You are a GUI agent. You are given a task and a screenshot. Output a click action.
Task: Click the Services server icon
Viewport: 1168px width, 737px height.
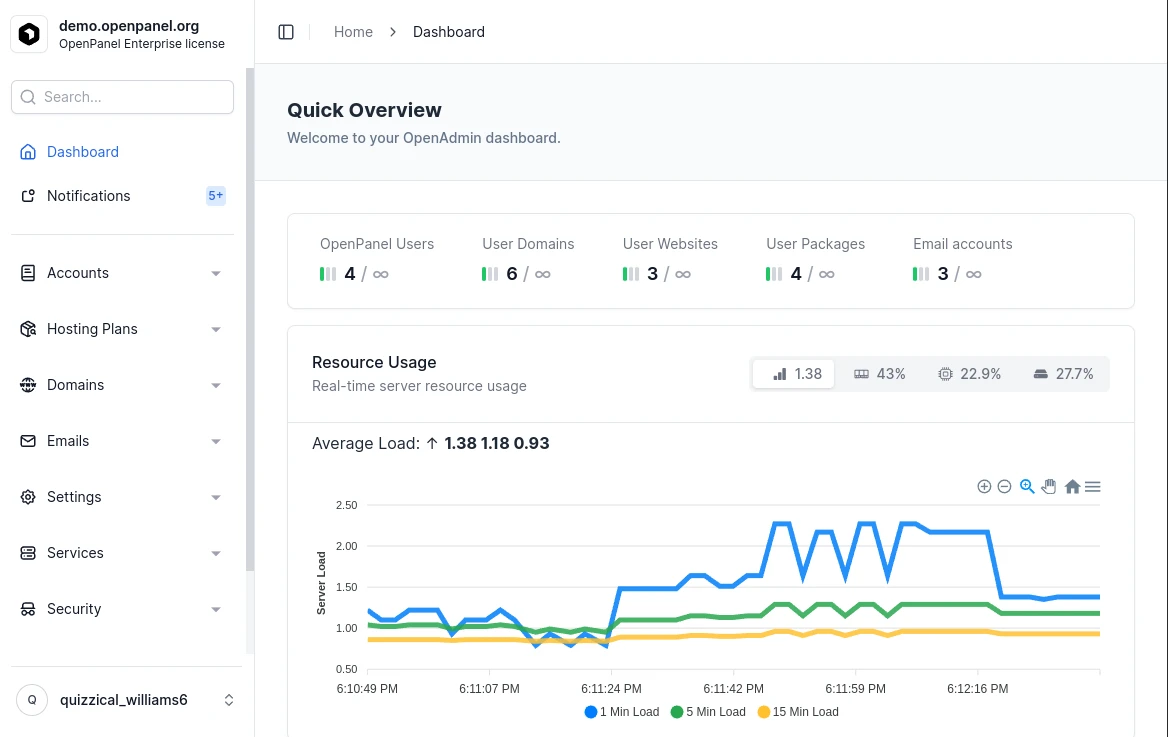28,553
